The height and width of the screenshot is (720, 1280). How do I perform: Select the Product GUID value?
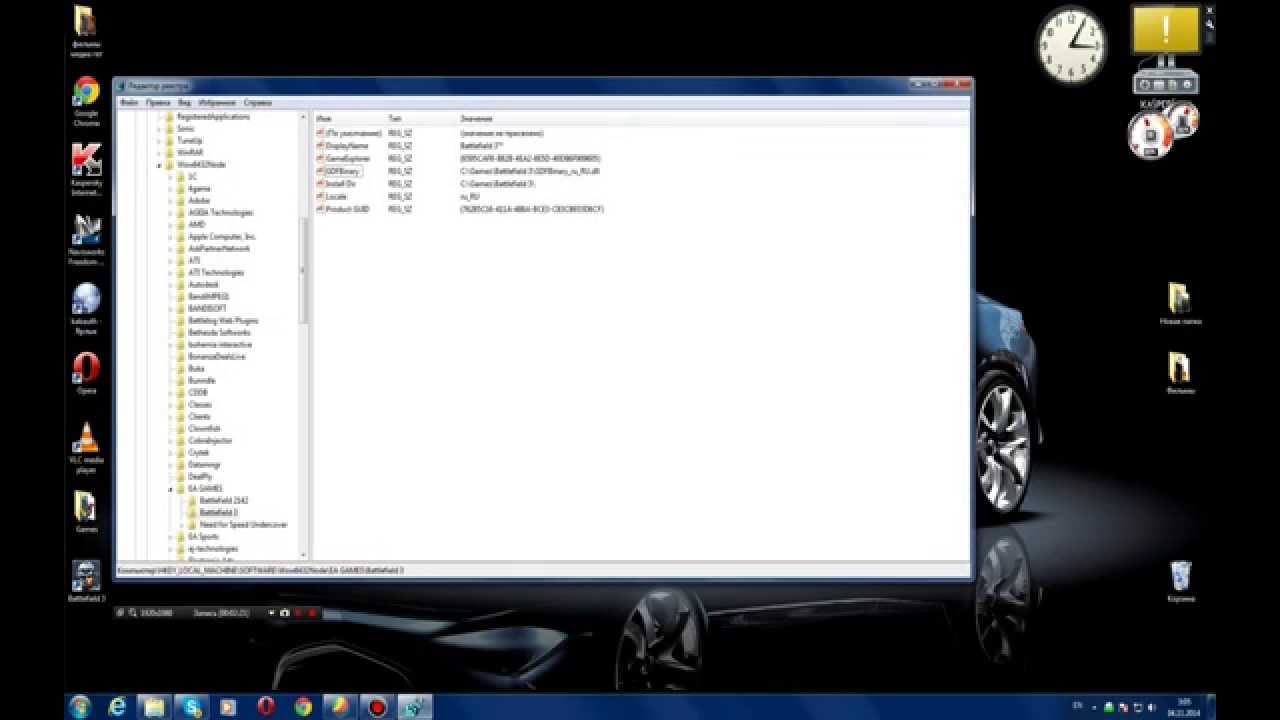point(347,210)
